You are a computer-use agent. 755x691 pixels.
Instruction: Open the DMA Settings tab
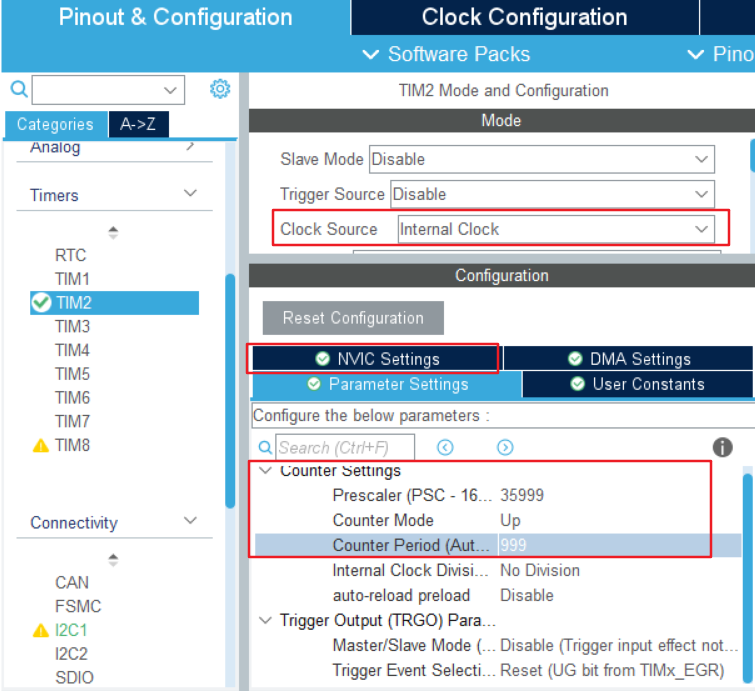coord(628,359)
